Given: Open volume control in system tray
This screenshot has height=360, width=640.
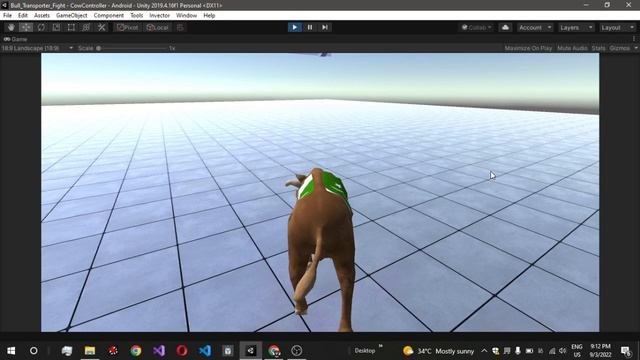Looking at the screenshot, I should pyautogui.click(x=563, y=351).
